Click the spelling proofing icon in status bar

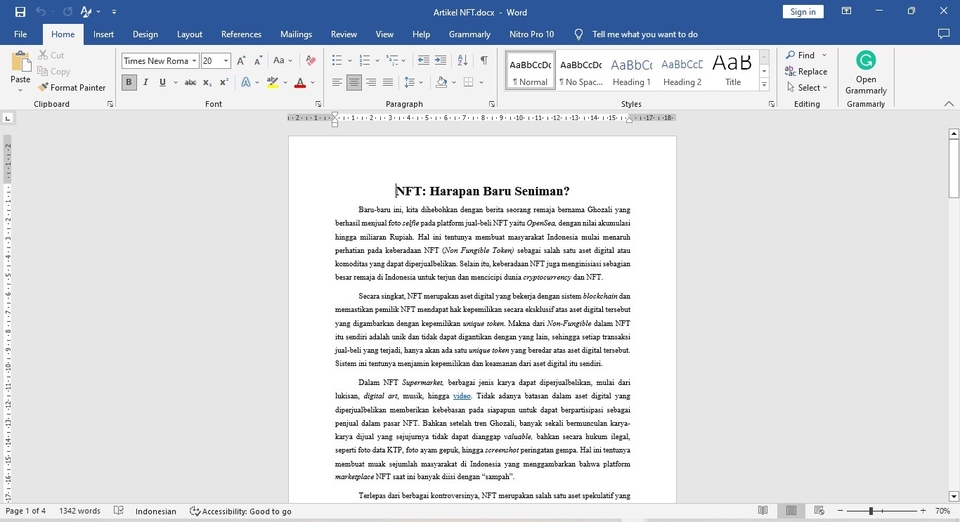click(119, 511)
